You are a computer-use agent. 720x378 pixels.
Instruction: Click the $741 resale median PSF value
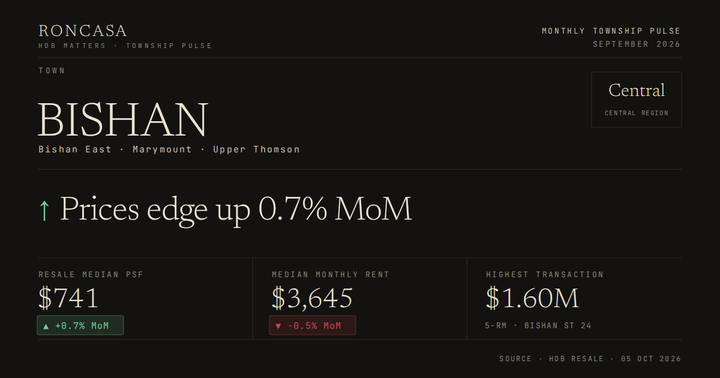68,298
